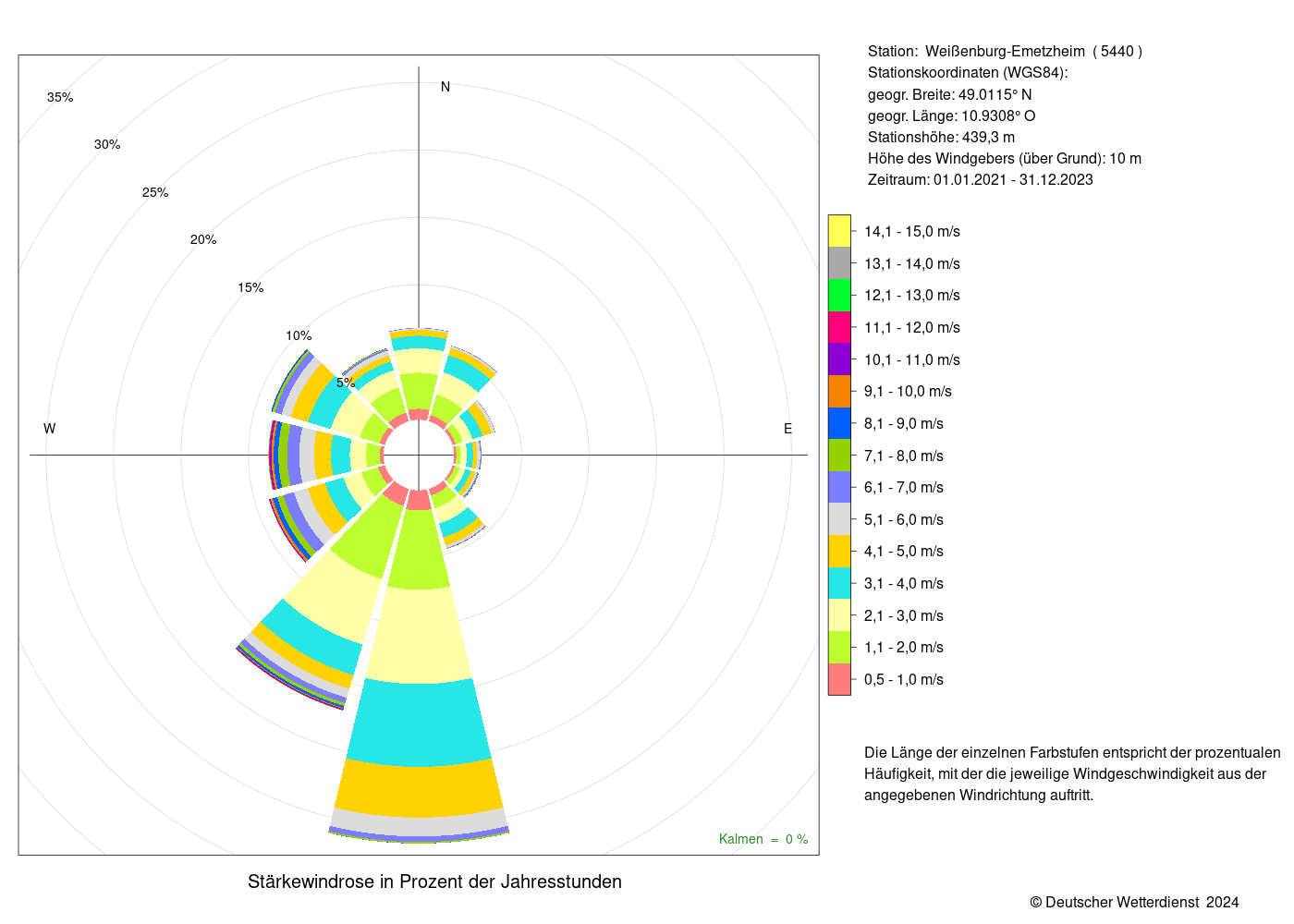Click the longitude text "geogr. Länge: 10.9308° O"
Viewport: 1294px width, 924px height.
click(952, 116)
